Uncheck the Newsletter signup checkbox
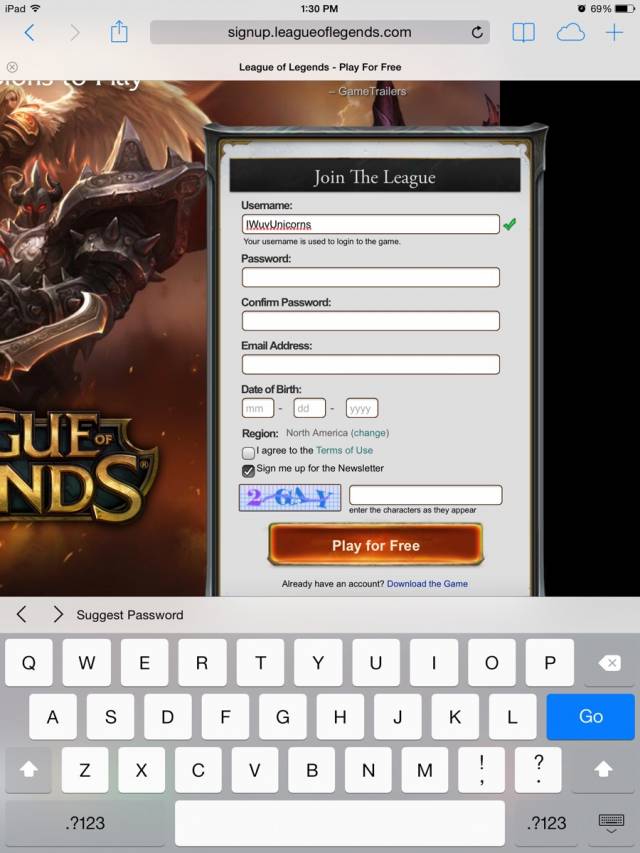Screen dimensions: 640x853 point(248,471)
